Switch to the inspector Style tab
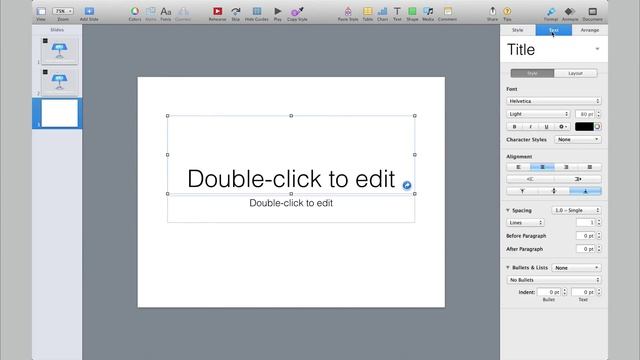640x360 pixels. click(518, 30)
